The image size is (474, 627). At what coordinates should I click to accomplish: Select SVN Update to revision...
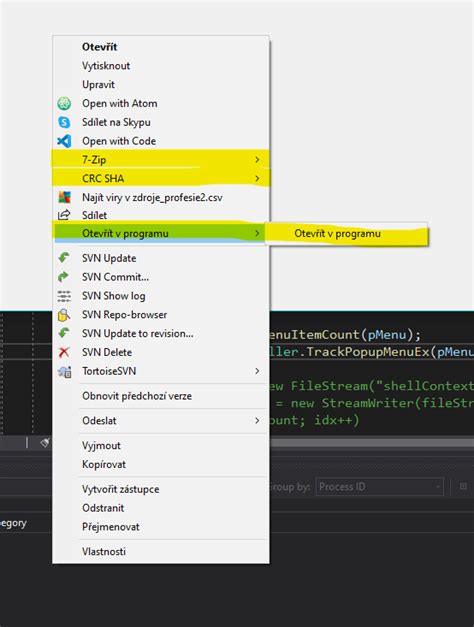coord(160,333)
